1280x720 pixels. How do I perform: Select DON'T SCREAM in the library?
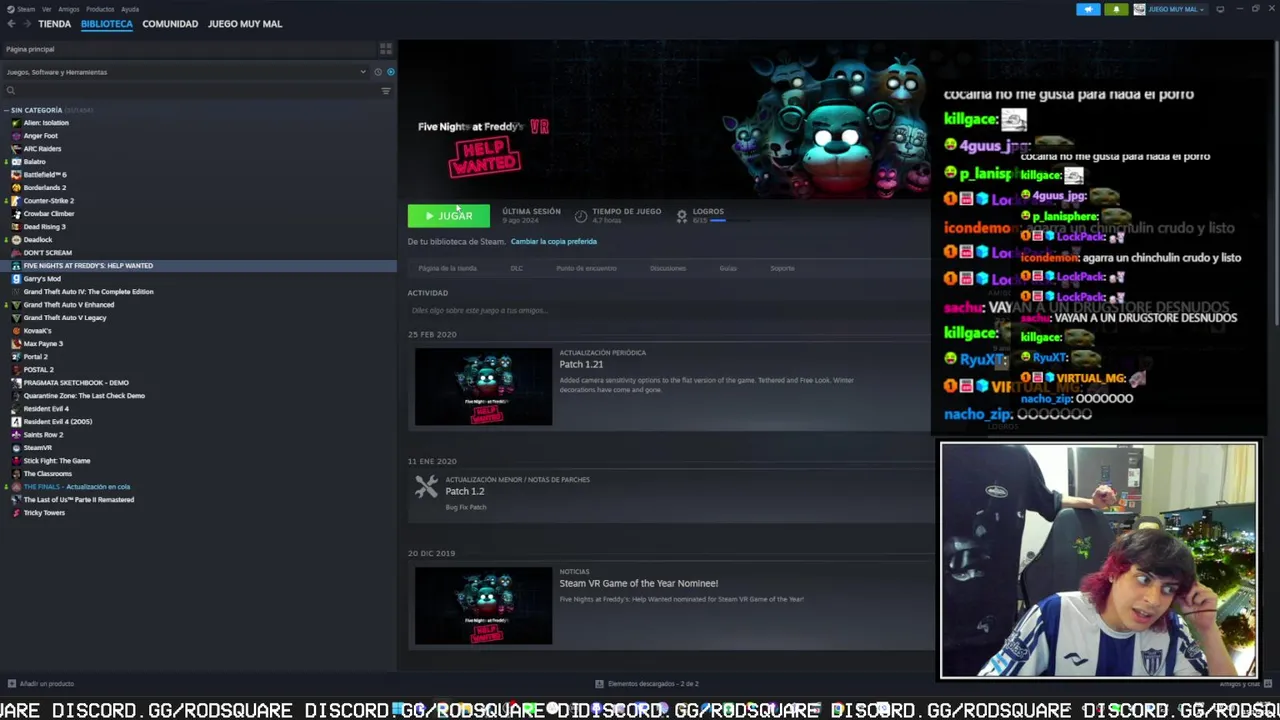47,253
